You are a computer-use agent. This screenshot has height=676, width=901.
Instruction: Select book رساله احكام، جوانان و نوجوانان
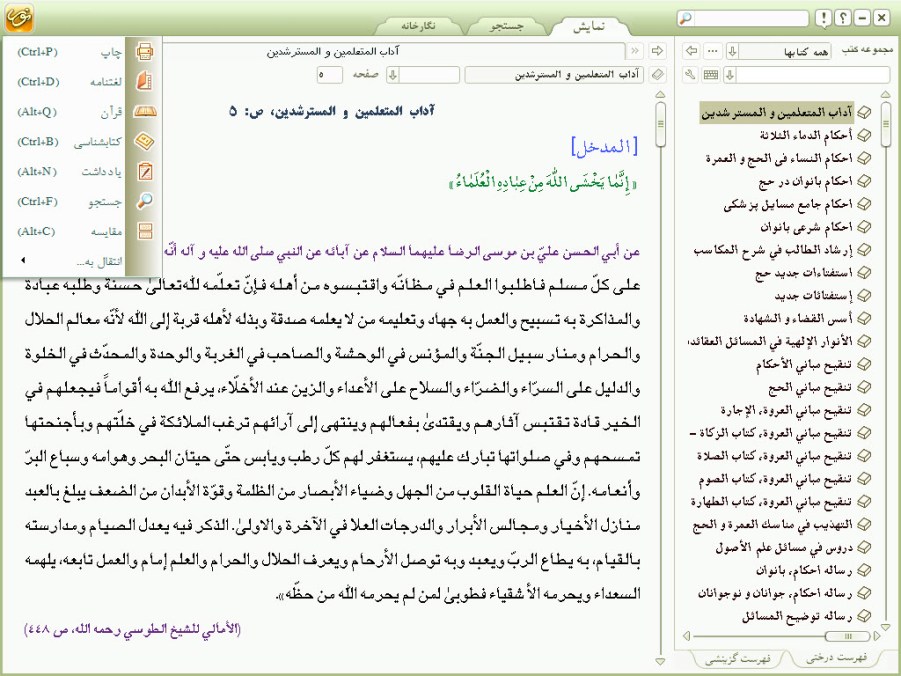[775, 593]
